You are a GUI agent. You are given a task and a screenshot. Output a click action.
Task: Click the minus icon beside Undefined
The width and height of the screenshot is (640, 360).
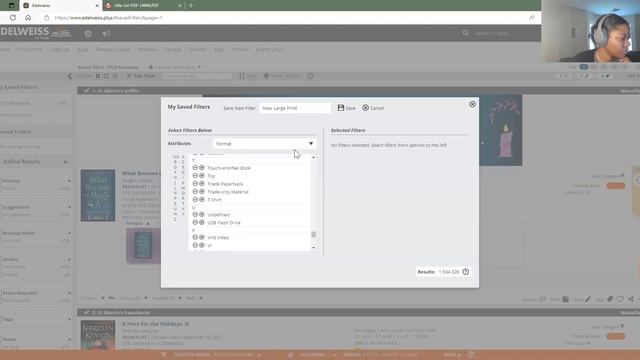click(195, 214)
